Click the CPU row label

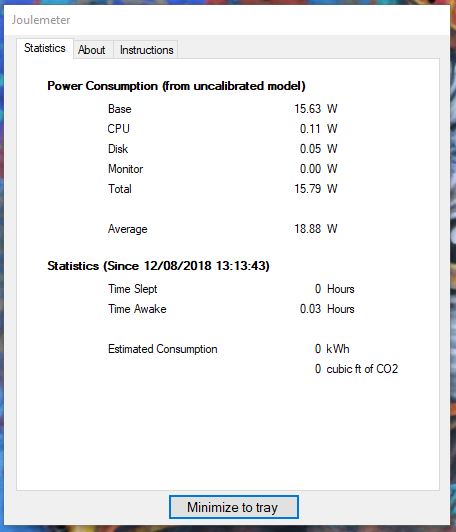(x=118, y=129)
